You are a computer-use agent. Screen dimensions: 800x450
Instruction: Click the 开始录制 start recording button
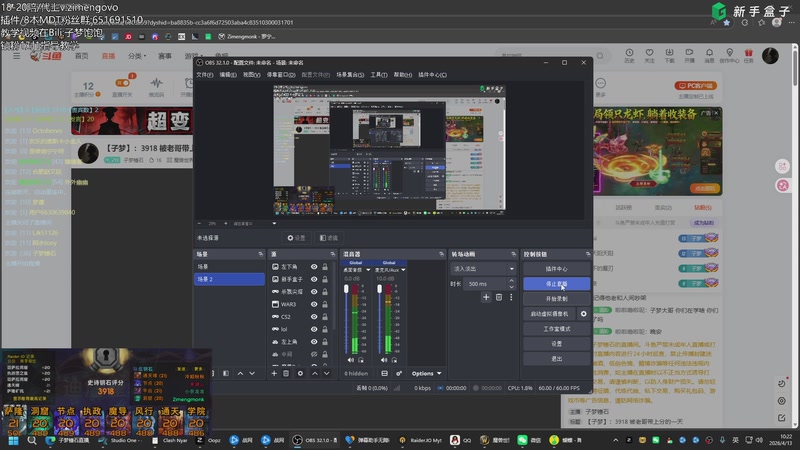pos(556,298)
